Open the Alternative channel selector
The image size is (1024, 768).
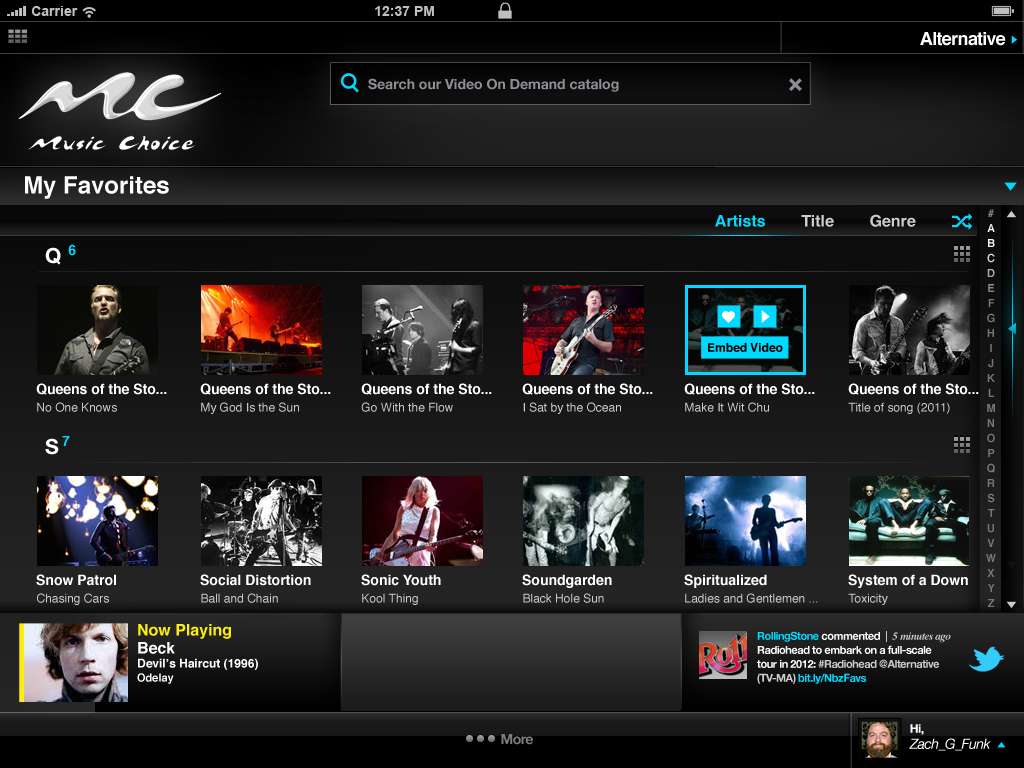968,39
